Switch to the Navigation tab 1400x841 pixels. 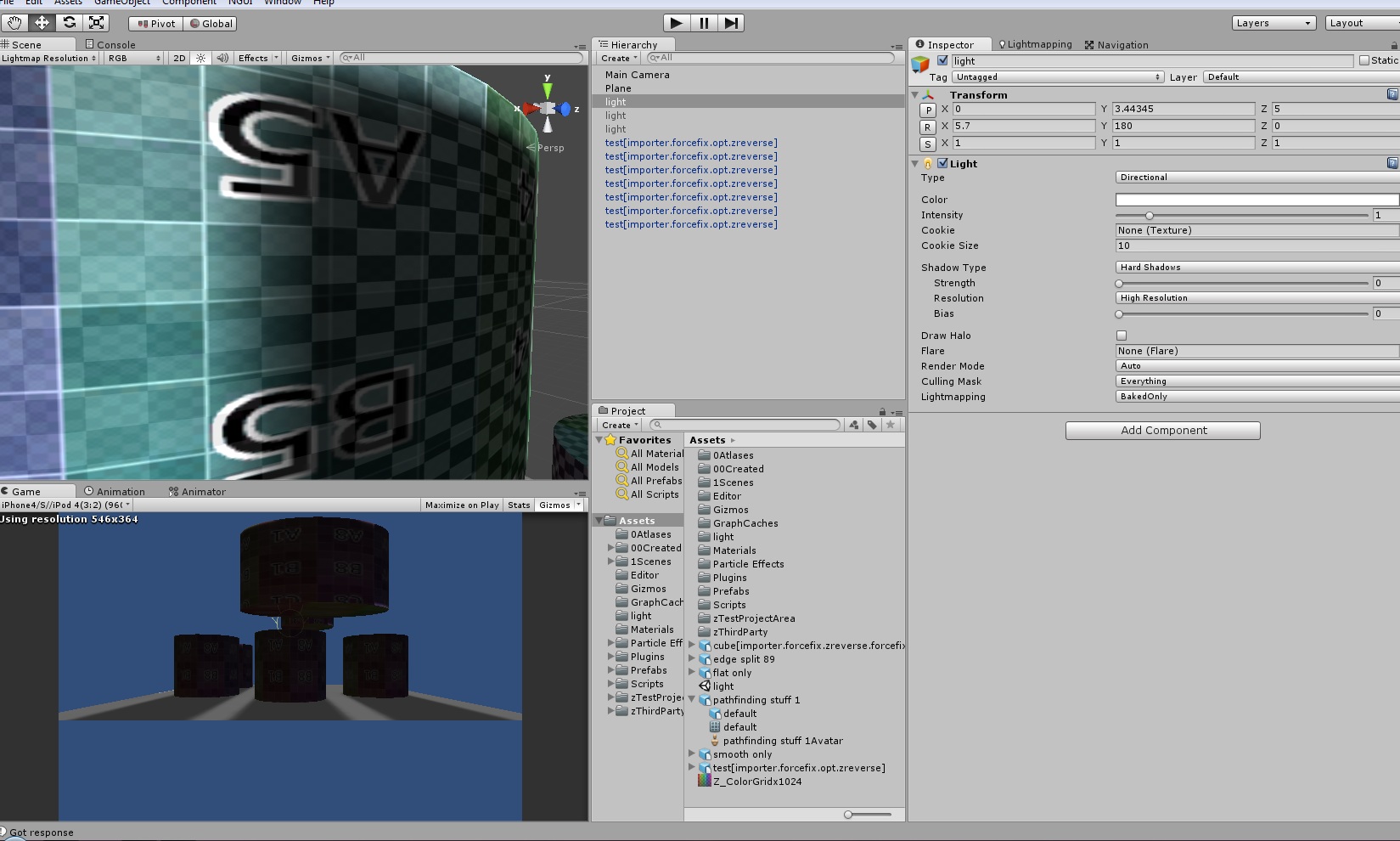[x=1116, y=45]
